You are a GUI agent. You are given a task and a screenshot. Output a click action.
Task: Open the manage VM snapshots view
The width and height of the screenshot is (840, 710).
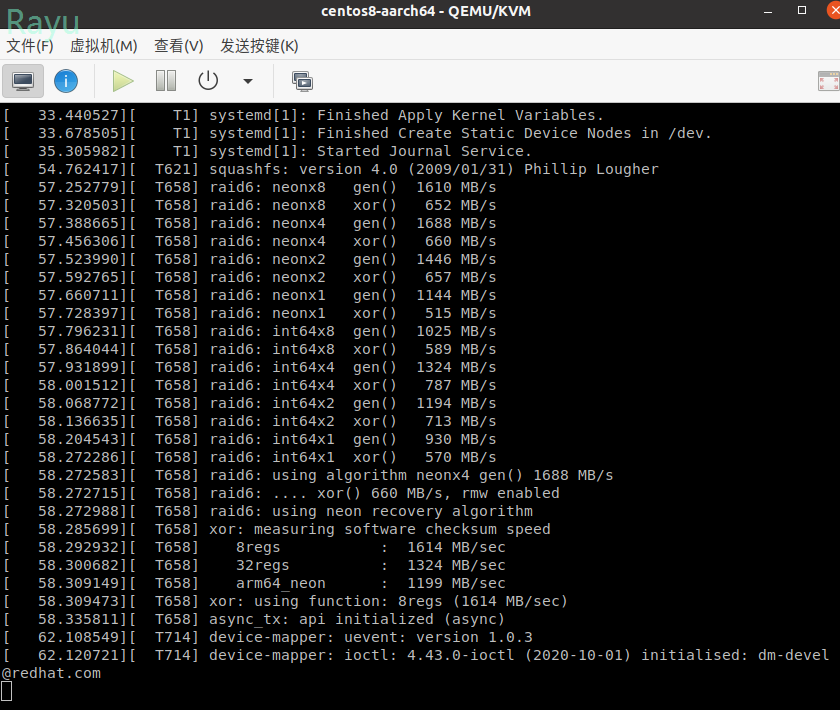302,81
